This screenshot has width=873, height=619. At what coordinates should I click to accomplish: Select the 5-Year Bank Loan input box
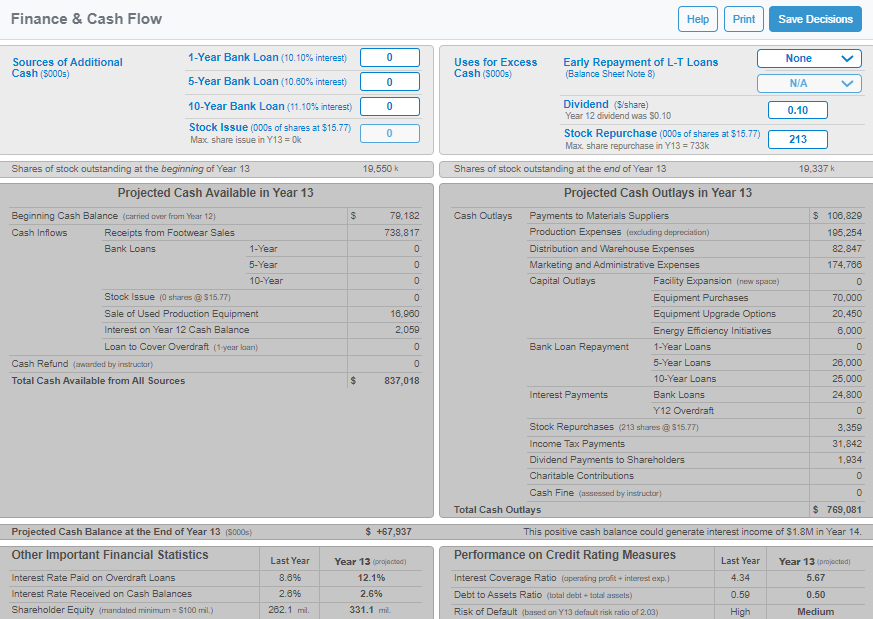click(x=389, y=82)
